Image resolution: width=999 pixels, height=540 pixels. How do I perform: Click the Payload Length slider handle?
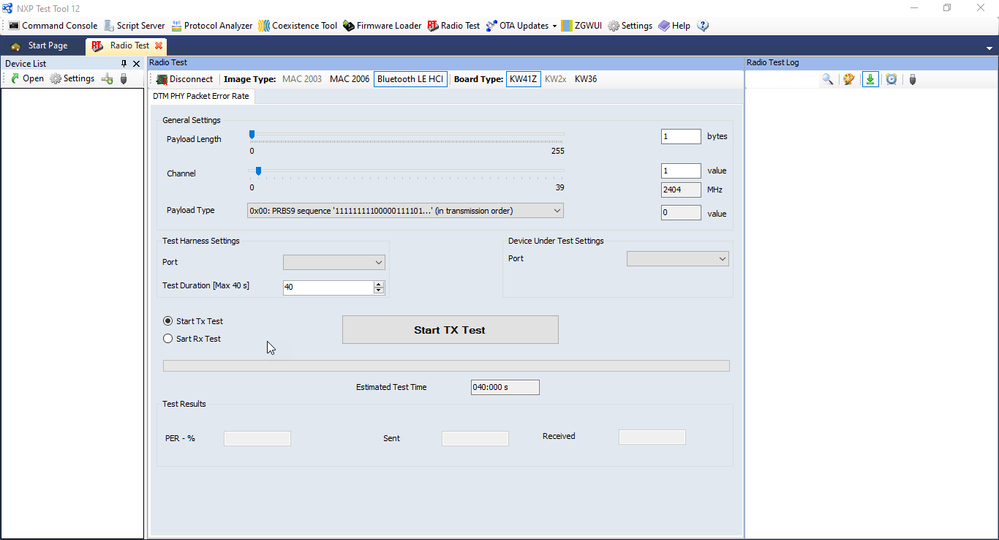(252, 134)
